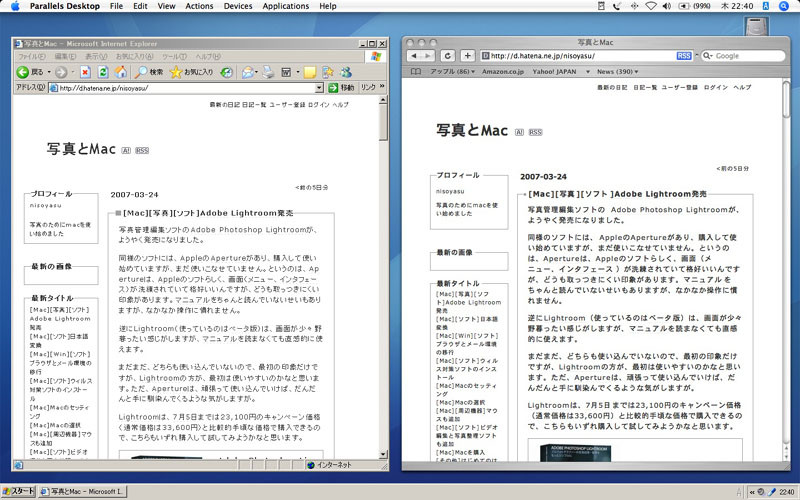Viewport: 800px width, 500px height.
Task: Expand the リンク links chevron in IE
Action: coord(382,88)
